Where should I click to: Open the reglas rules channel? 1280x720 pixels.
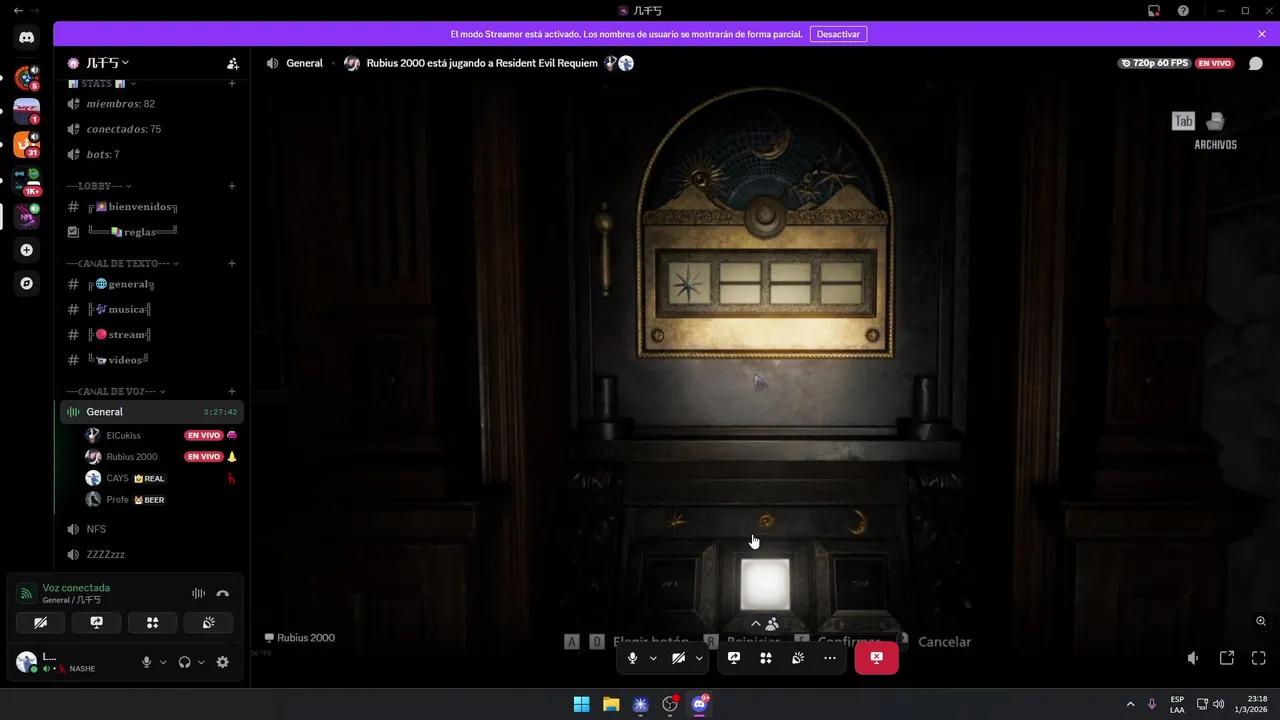click(152, 232)
